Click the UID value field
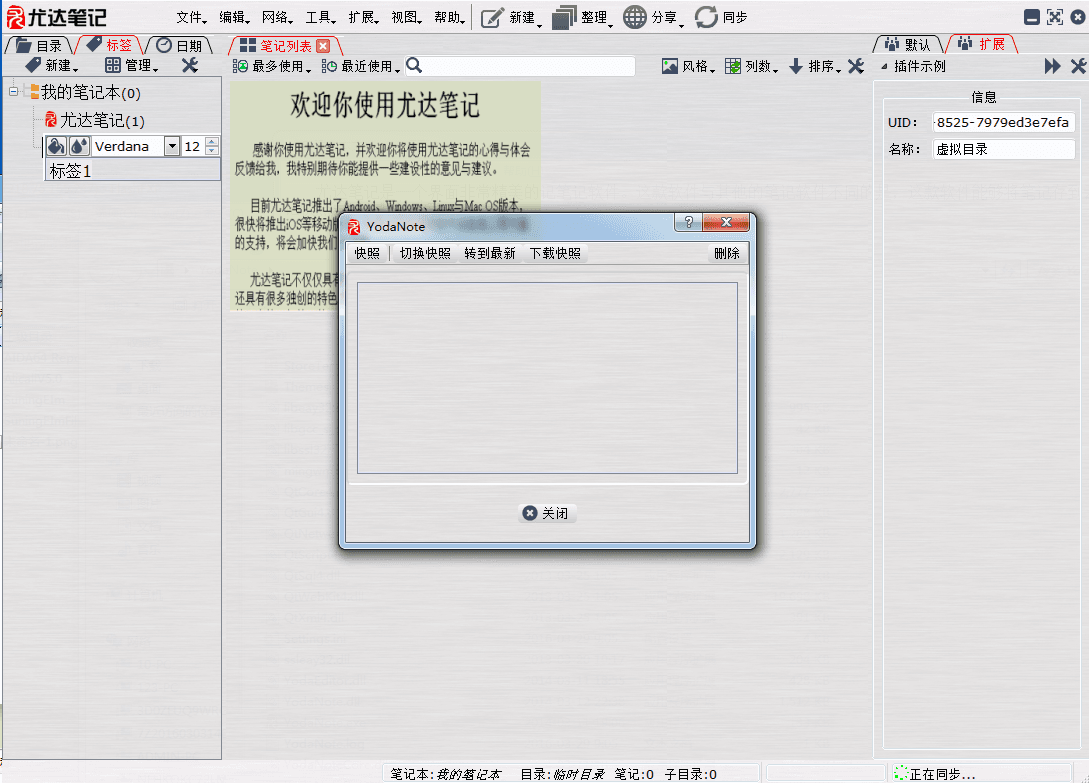1089x783 pixels. [1003, 122]
